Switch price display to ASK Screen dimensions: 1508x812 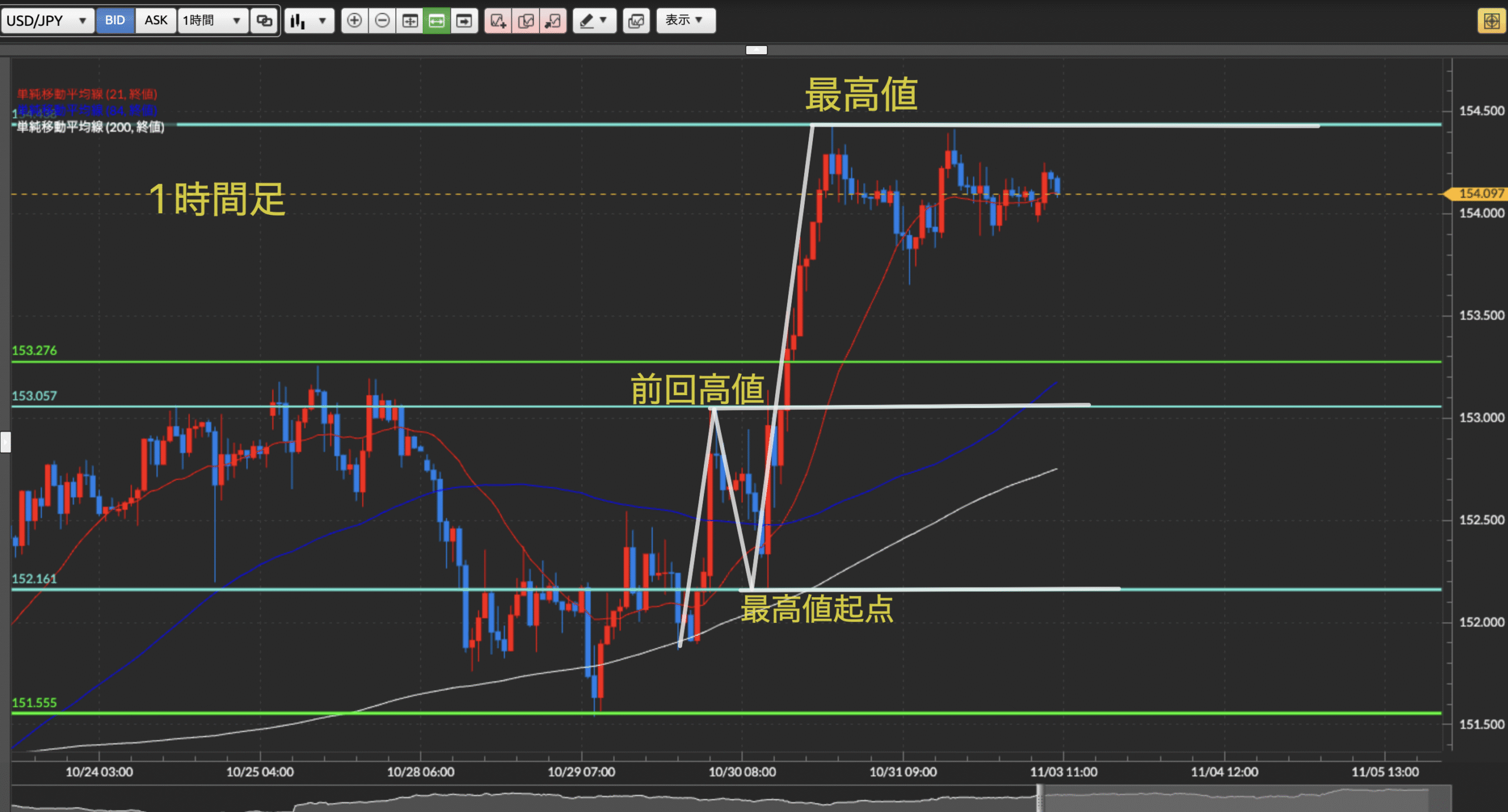tap(156, 21)
